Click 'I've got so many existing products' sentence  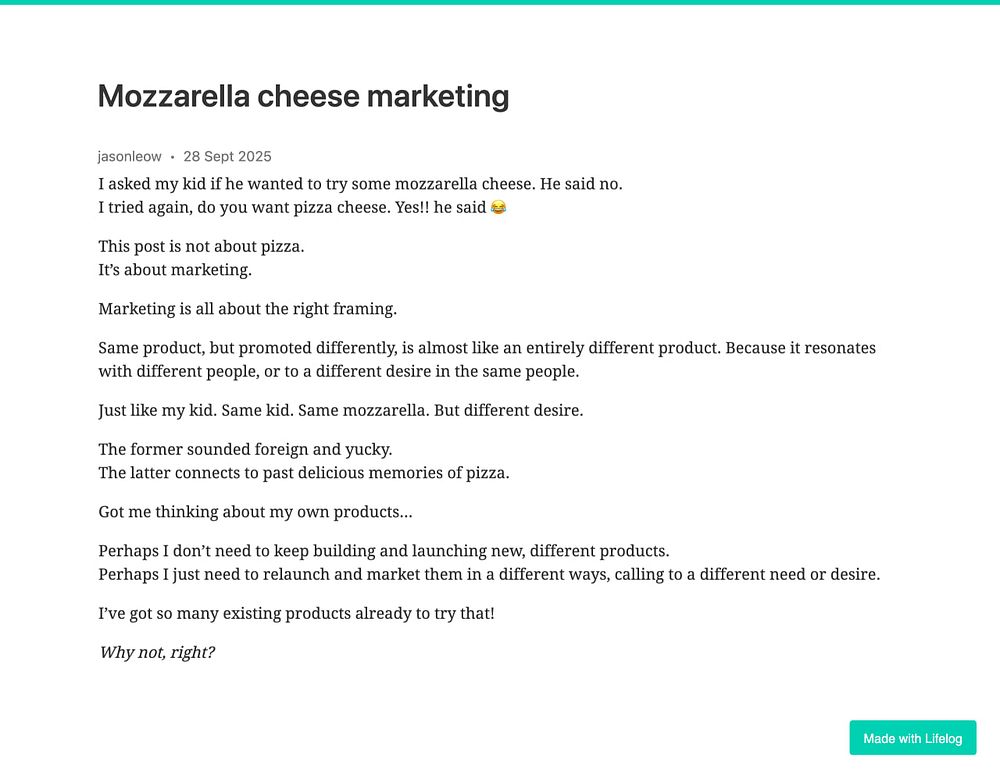click(296, 613)
